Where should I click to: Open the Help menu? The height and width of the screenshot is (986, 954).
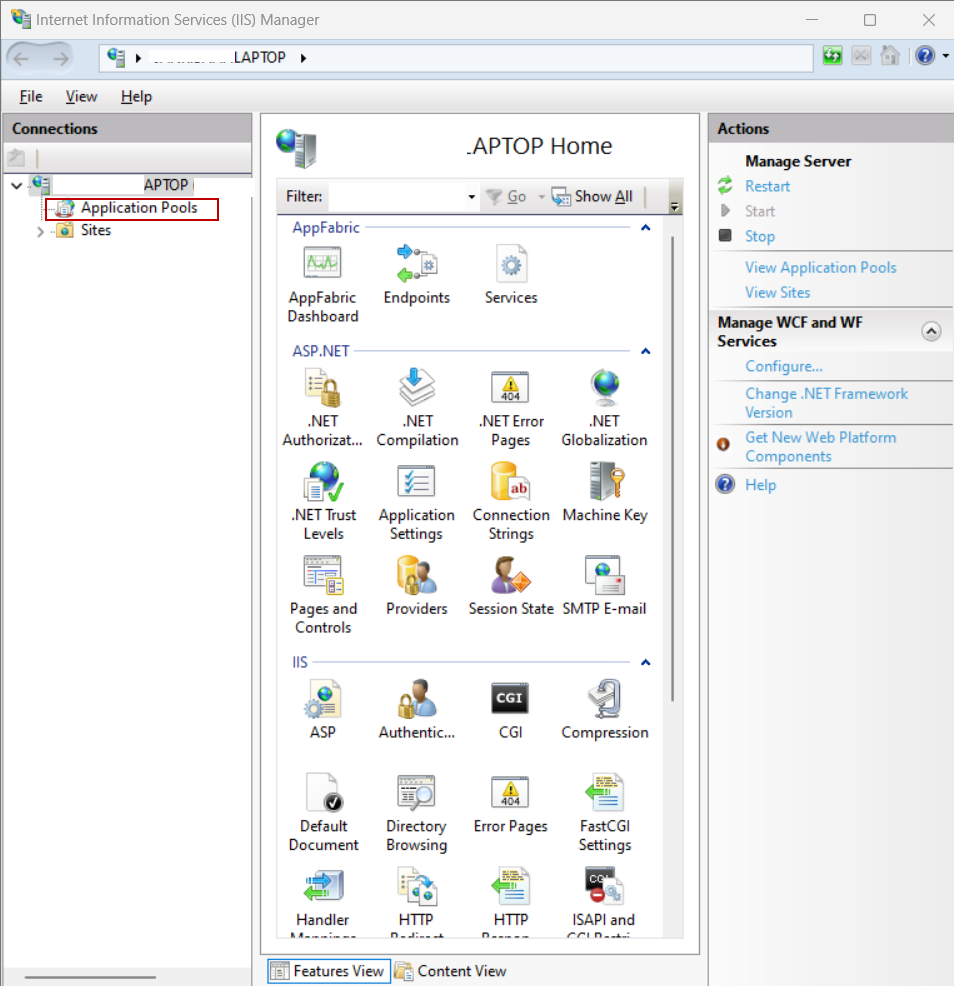click(136, 96)
